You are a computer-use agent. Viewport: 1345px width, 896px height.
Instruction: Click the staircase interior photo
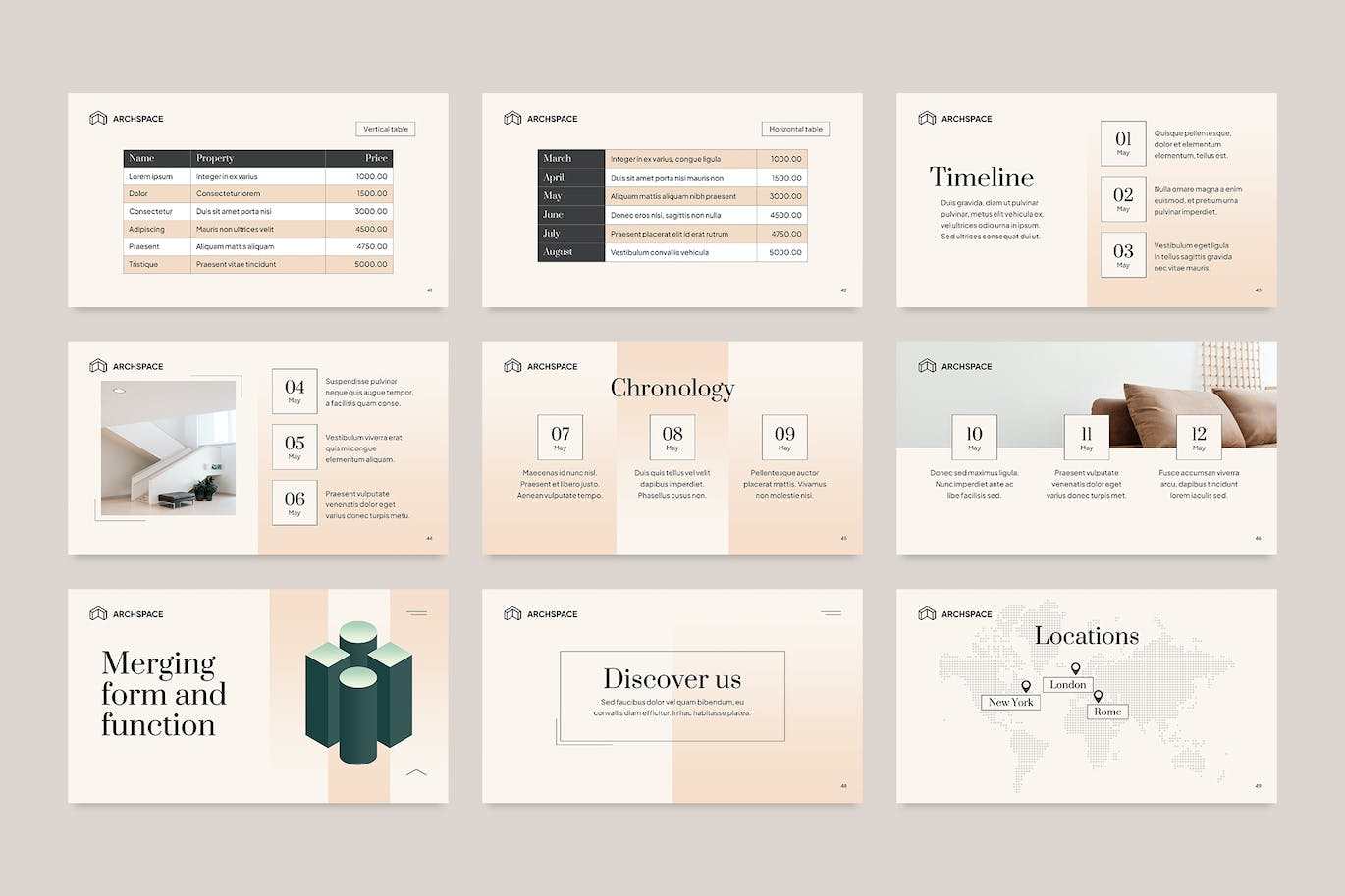coord(168,448)
